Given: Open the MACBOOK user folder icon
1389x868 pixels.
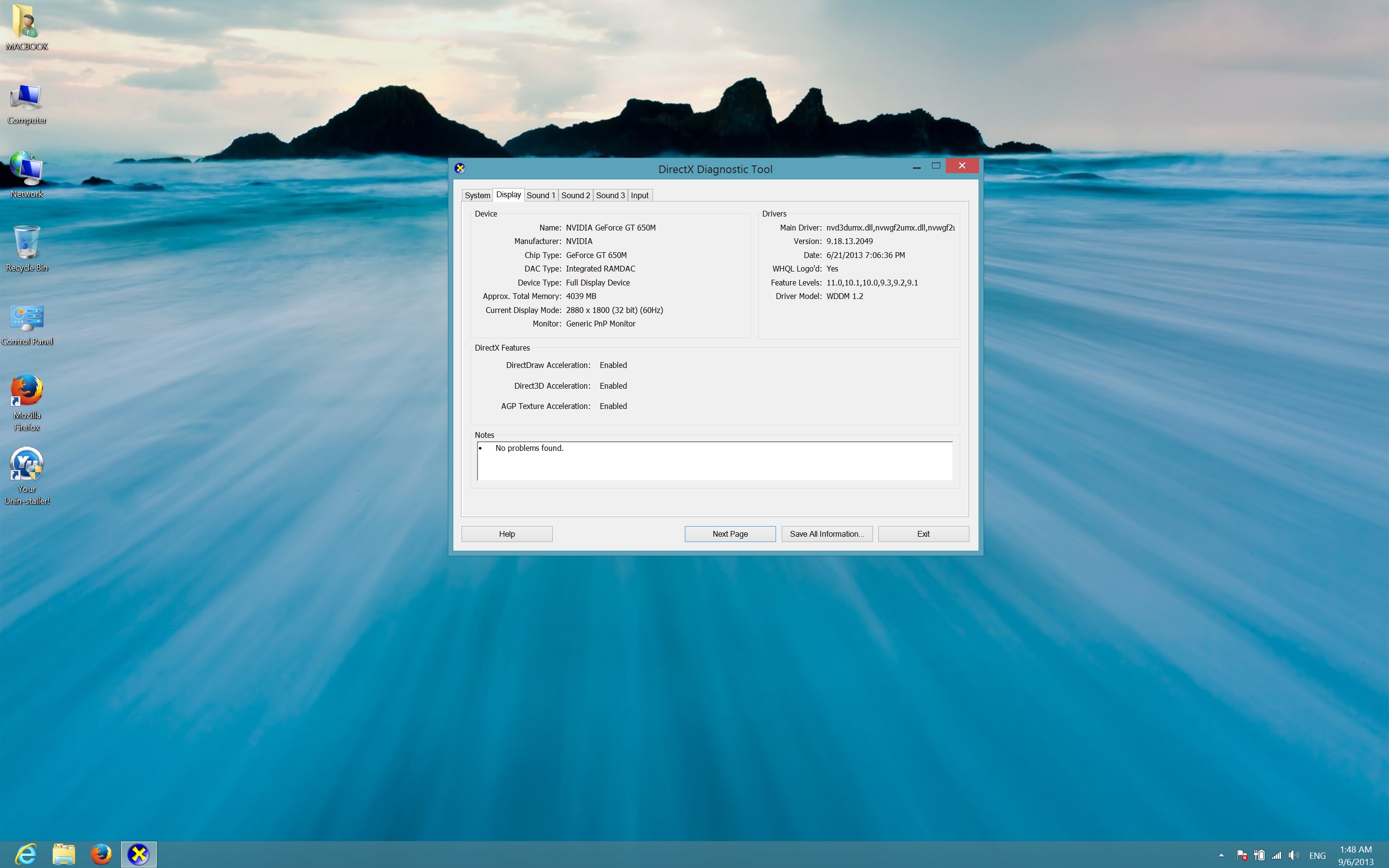Looking at the screenshot, I should [27, 27].
